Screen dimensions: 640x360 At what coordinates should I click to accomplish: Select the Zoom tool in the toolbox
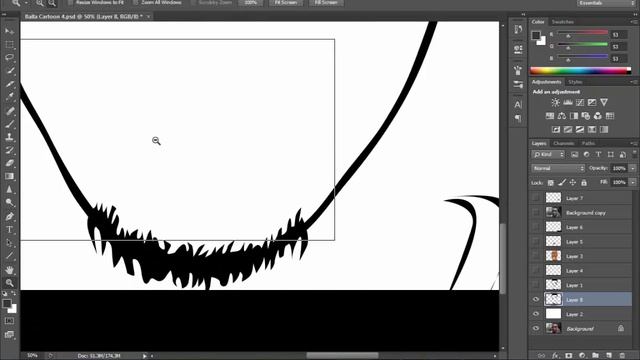coord(9,282)
